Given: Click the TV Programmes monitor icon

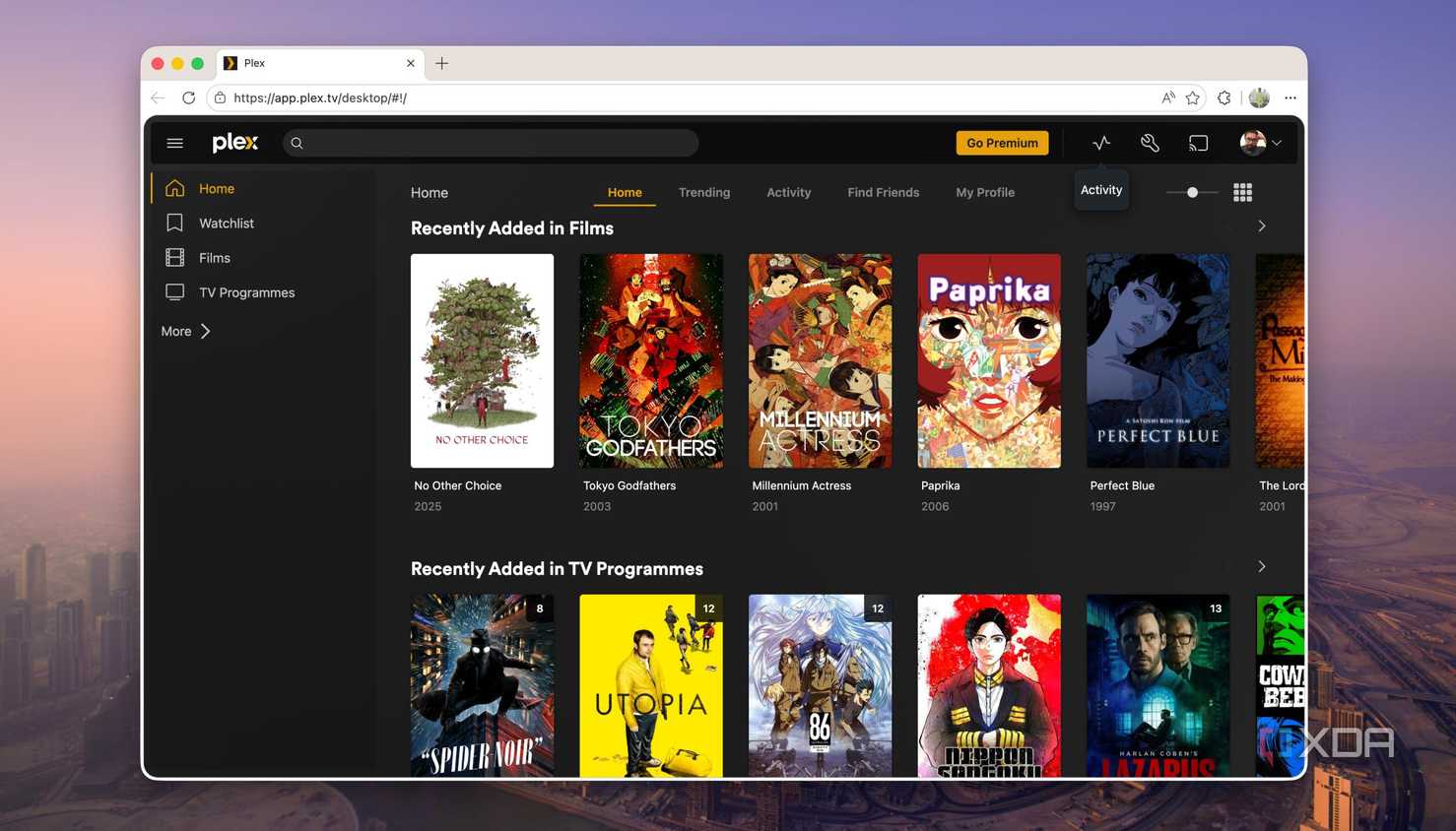Looking at the screenshot, I should [x=175, y=292].
